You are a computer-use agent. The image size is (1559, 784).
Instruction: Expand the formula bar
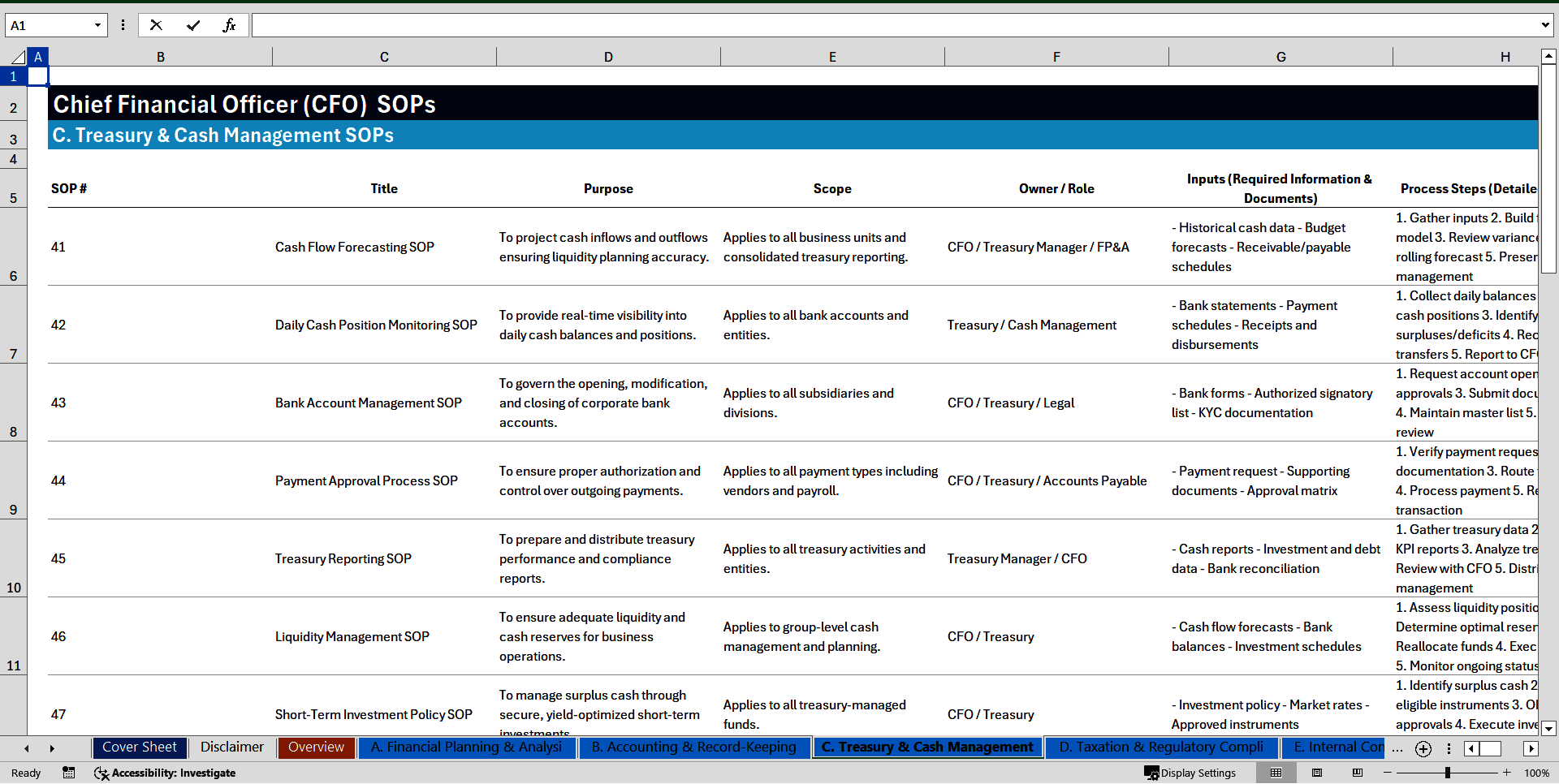click(x=1544, y=25)
